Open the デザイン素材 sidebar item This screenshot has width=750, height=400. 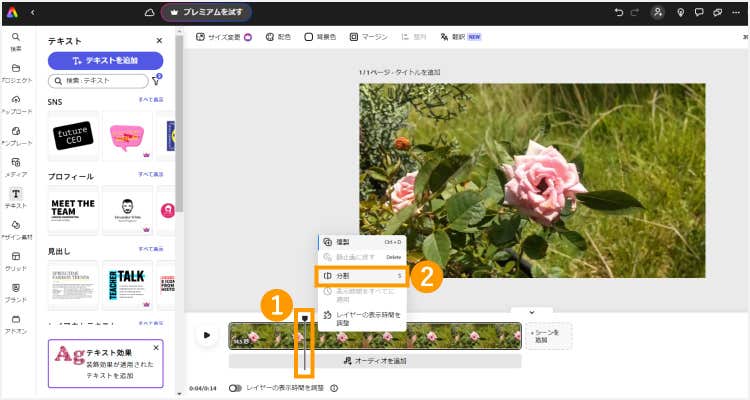(16, 230)
